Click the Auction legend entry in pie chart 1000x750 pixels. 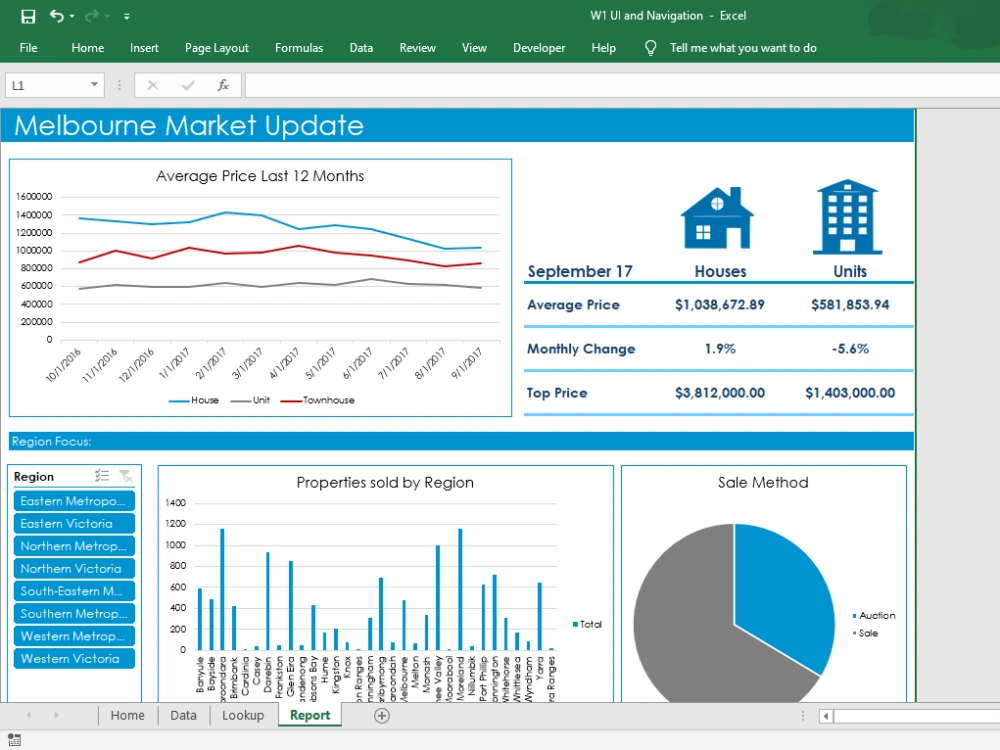coord(874,615)
